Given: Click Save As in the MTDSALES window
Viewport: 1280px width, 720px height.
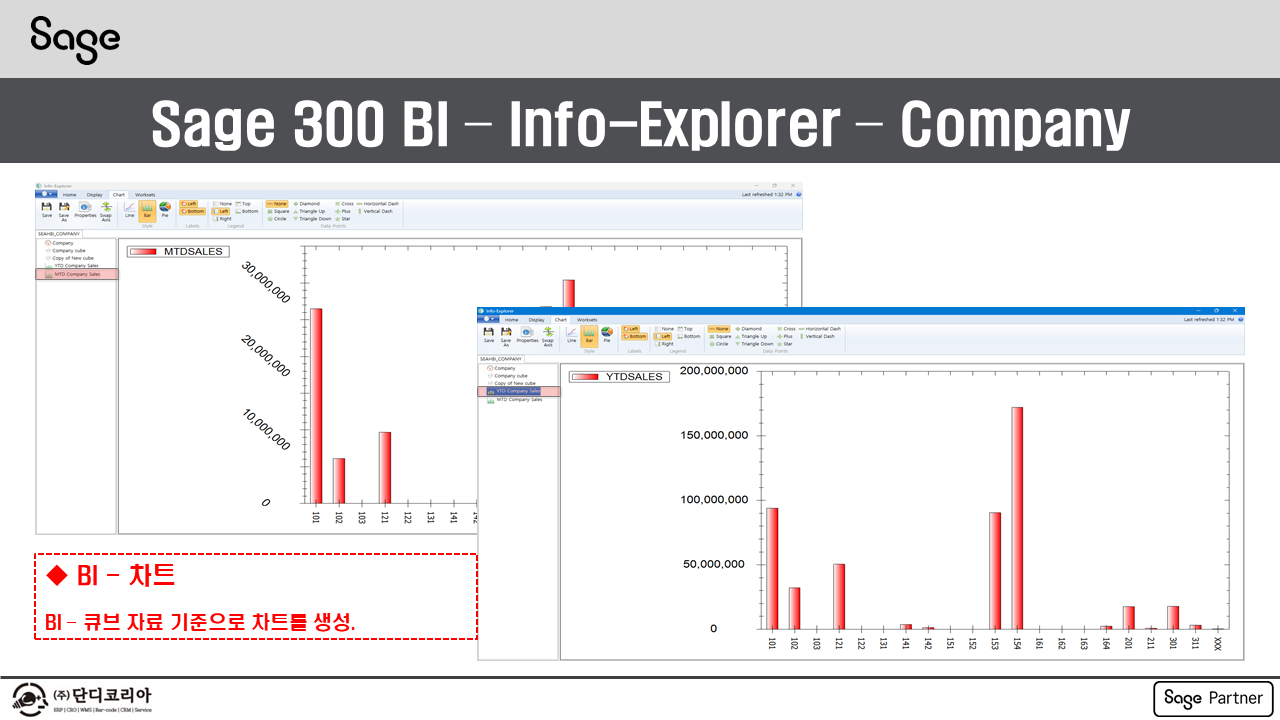Looking at the screenshot, I should click(64, 211).
